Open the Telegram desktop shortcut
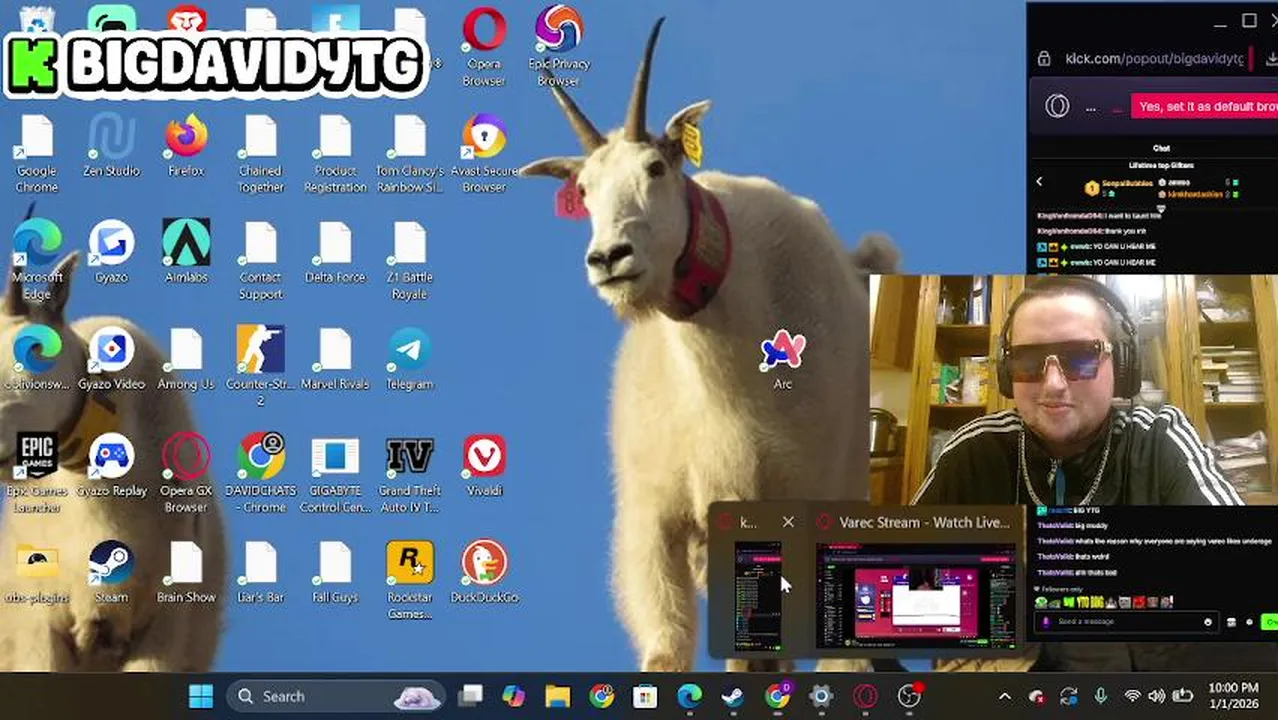Viewport: 1278px width, 720px height. 410,360
